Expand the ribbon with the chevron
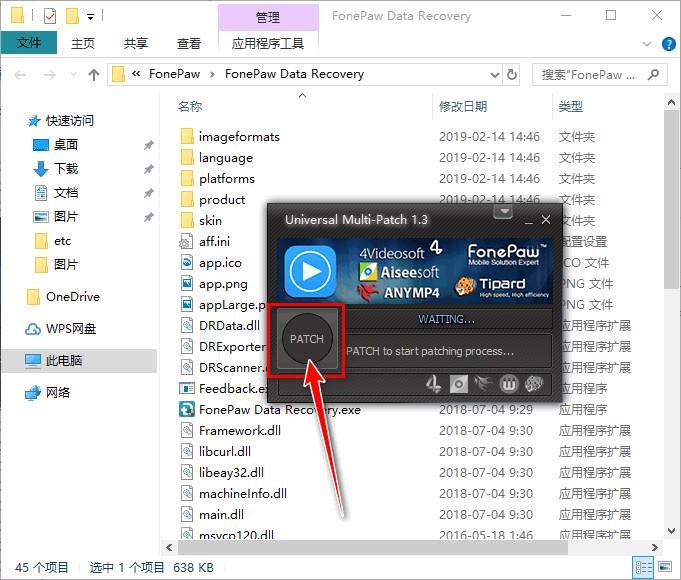This screenshot has height=580, width=681. [647, 44]
